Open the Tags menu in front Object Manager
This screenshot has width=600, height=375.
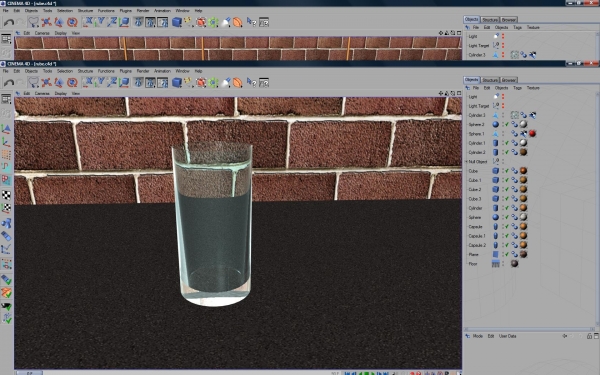(517, 88)
